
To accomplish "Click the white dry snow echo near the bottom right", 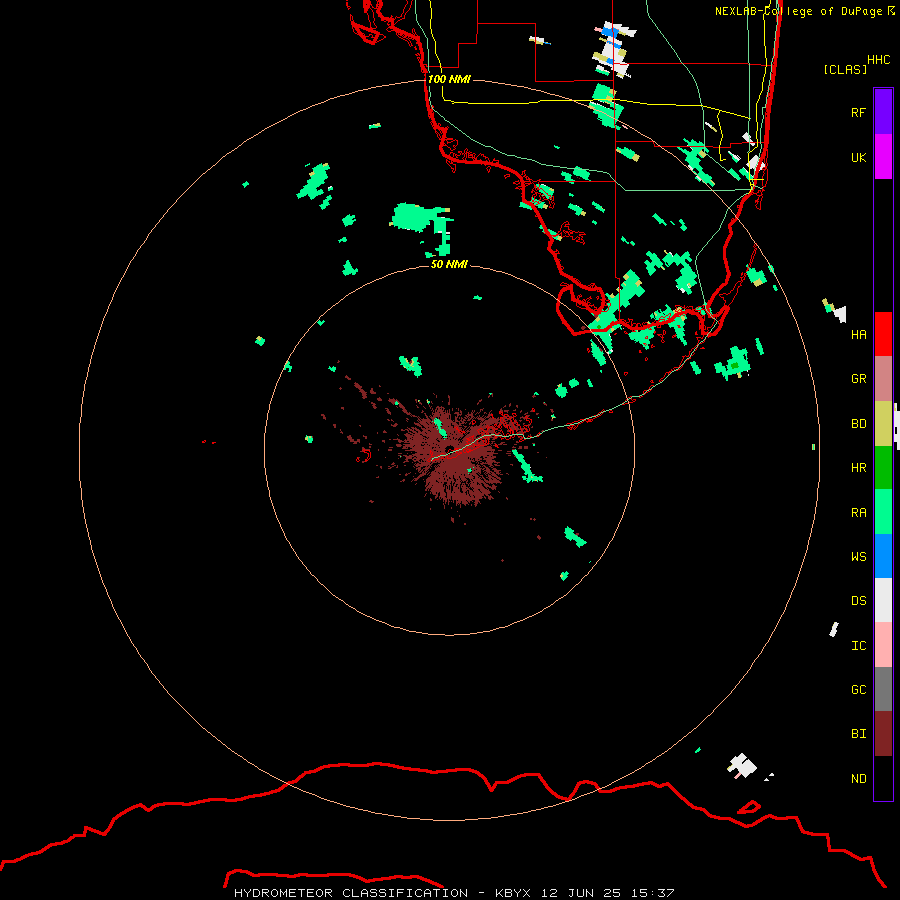I will tap(742, 766).
